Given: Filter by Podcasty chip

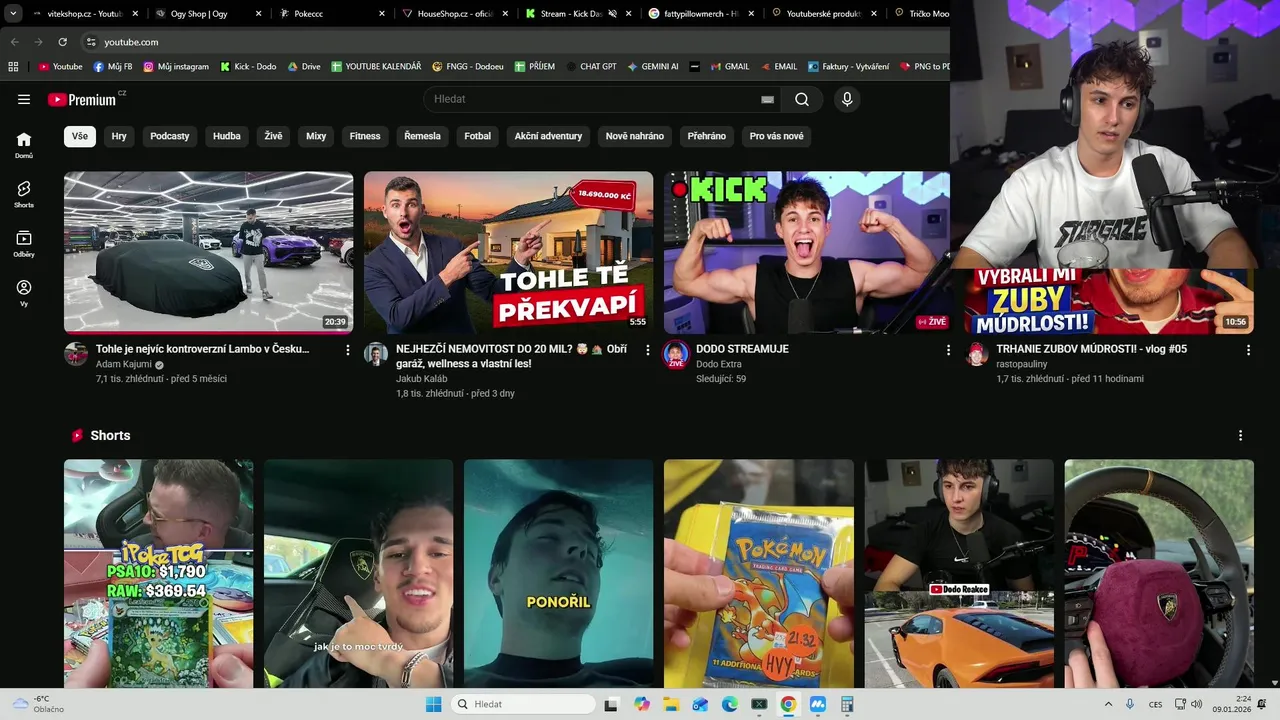Looking at the screenshot, I should (x=170, y=136).
